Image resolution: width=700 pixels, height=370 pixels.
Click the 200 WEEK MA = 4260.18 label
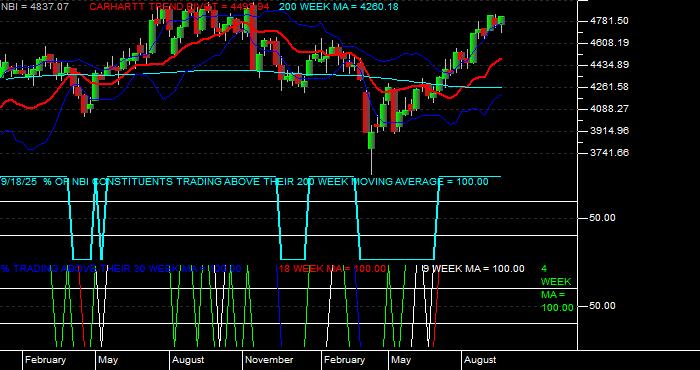[x=339, y=7]
